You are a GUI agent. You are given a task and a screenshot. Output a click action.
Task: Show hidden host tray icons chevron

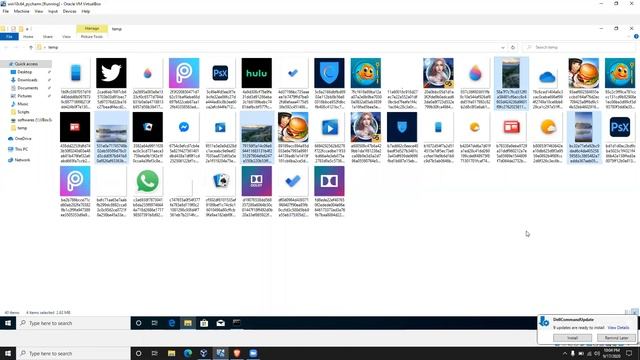pos(565,353)
